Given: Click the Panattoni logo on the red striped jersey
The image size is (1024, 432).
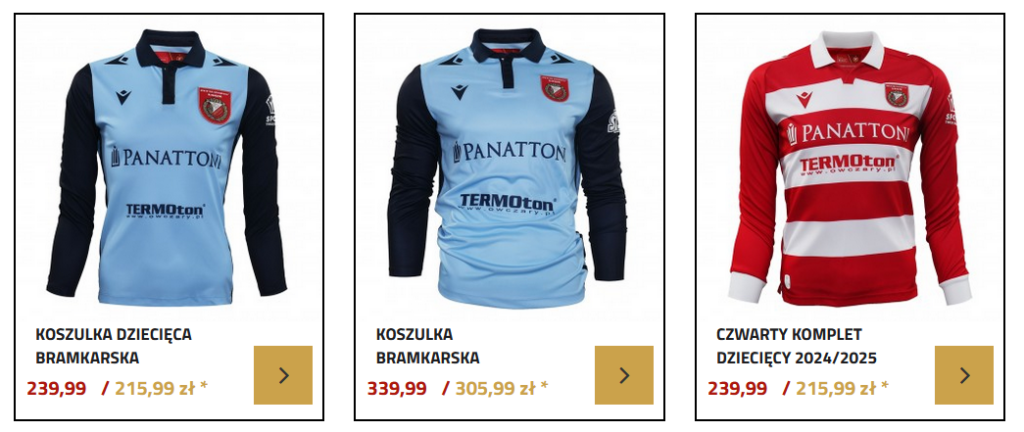Looking at the screenshot, I should tap(848, 133).
